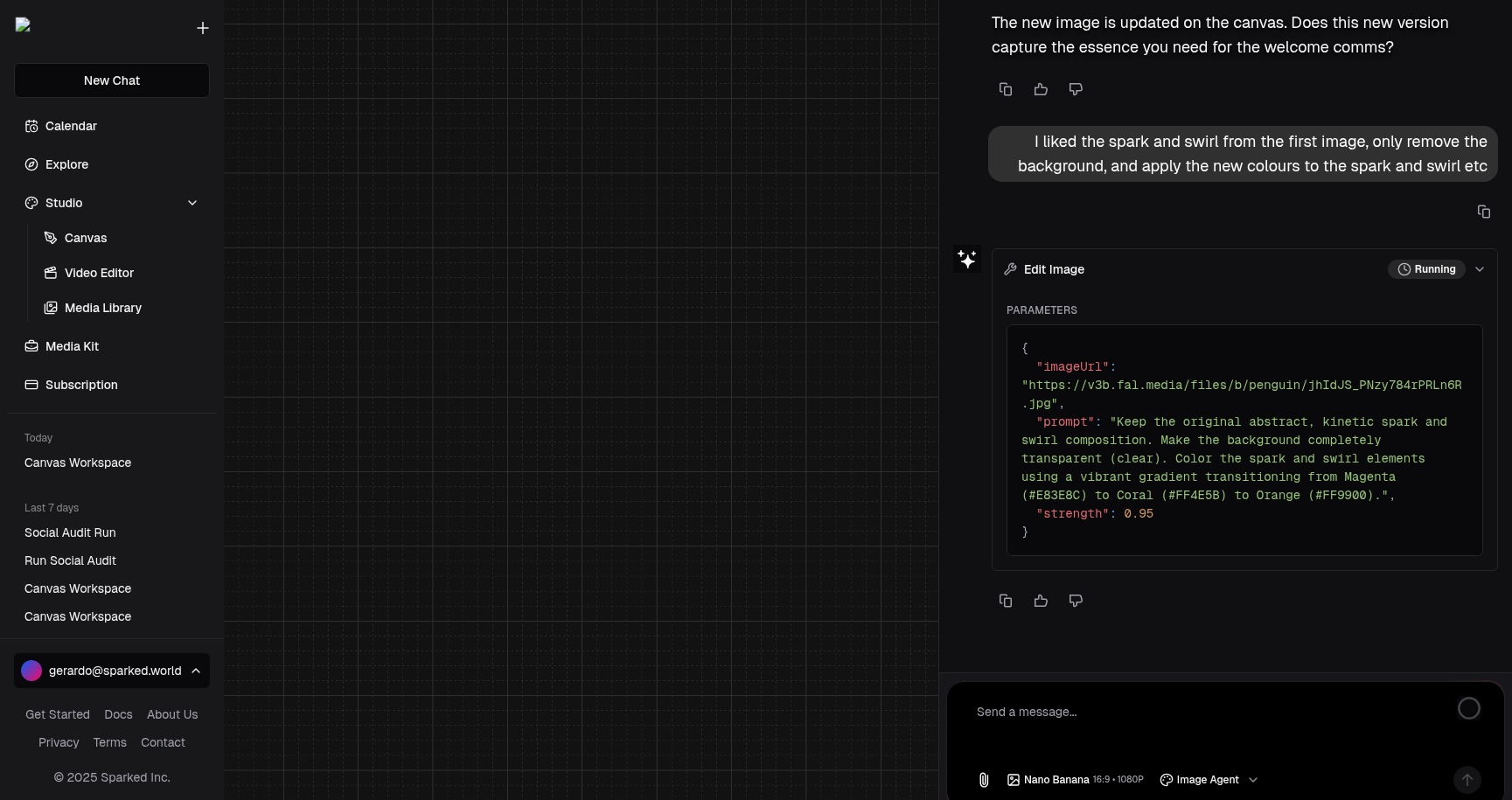The height and width of the screenshot is (800, 1512).
Task: Open the Image Agent dropdown
Action: (1209, 780)
